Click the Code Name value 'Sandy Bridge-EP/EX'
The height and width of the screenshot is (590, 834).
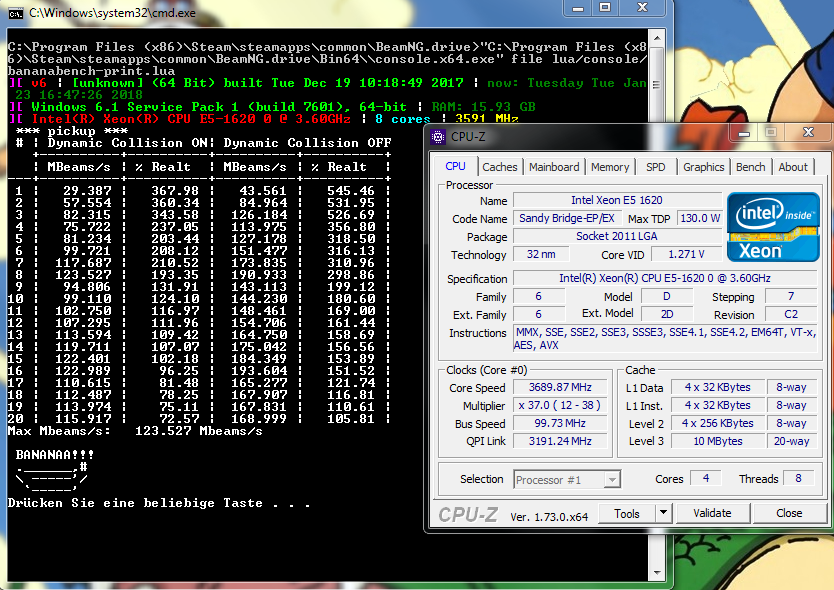point(567,218)
